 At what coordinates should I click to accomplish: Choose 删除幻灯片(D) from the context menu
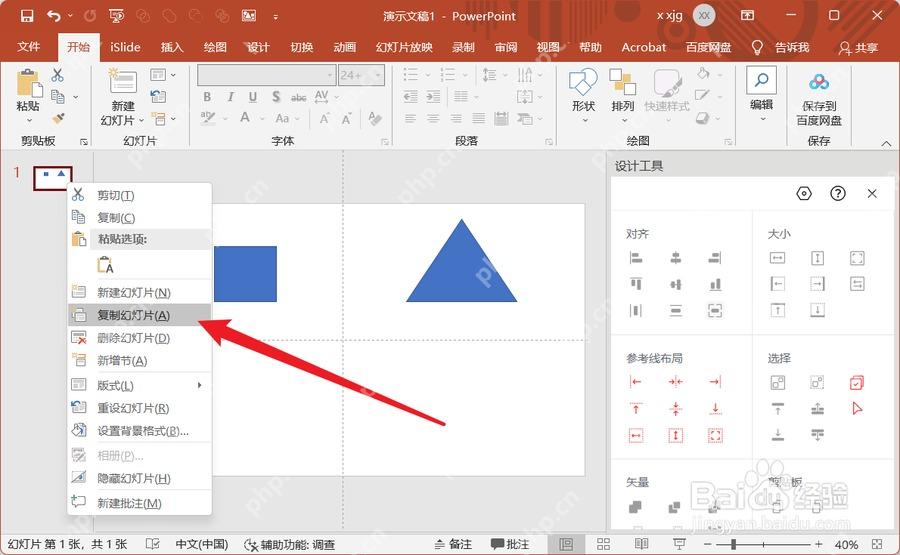point(140,338)
